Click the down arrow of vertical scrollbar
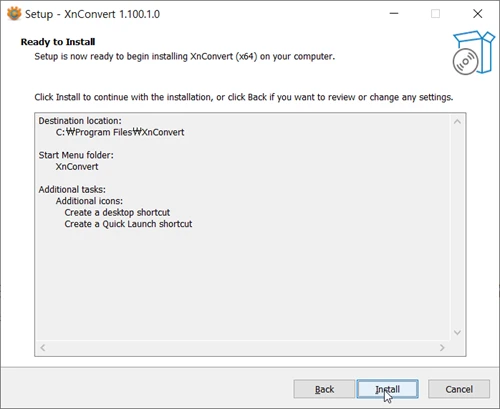The image size is (500, 409). pyautogui.click(x=457, y=332)
